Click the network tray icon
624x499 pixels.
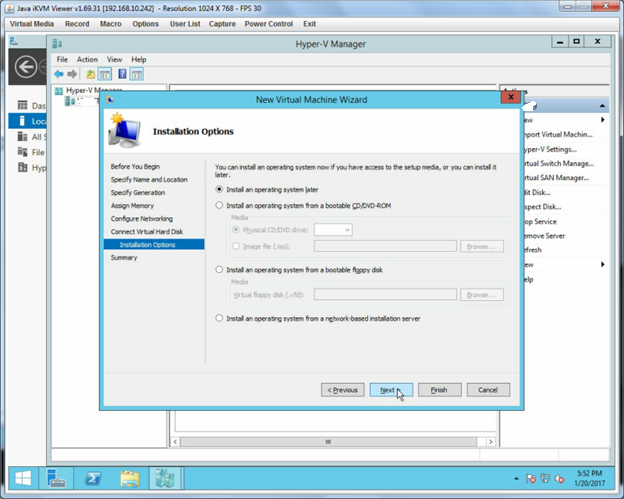[545, 478]
